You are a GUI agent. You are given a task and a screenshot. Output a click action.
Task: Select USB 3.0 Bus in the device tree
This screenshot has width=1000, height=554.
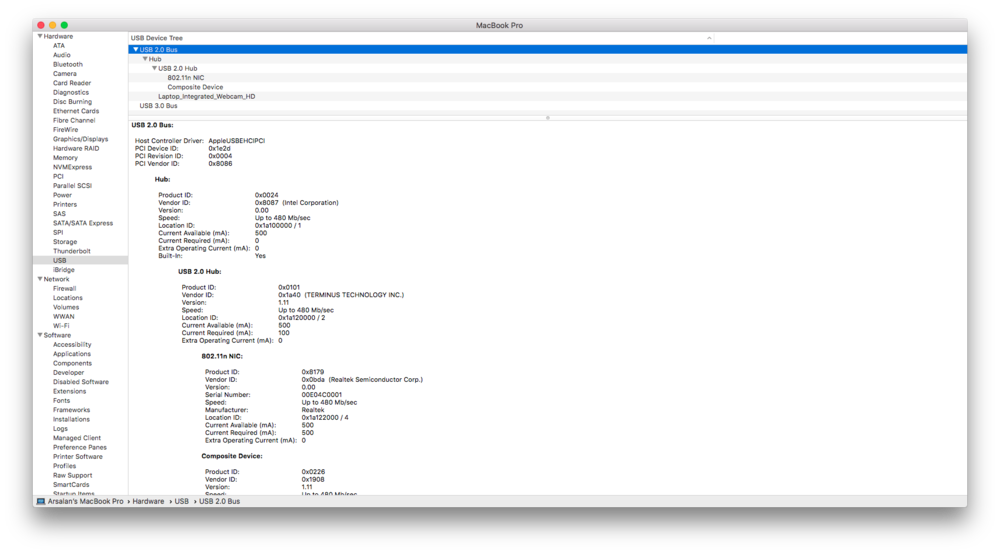pyautogui.click(x=158, y=106)
